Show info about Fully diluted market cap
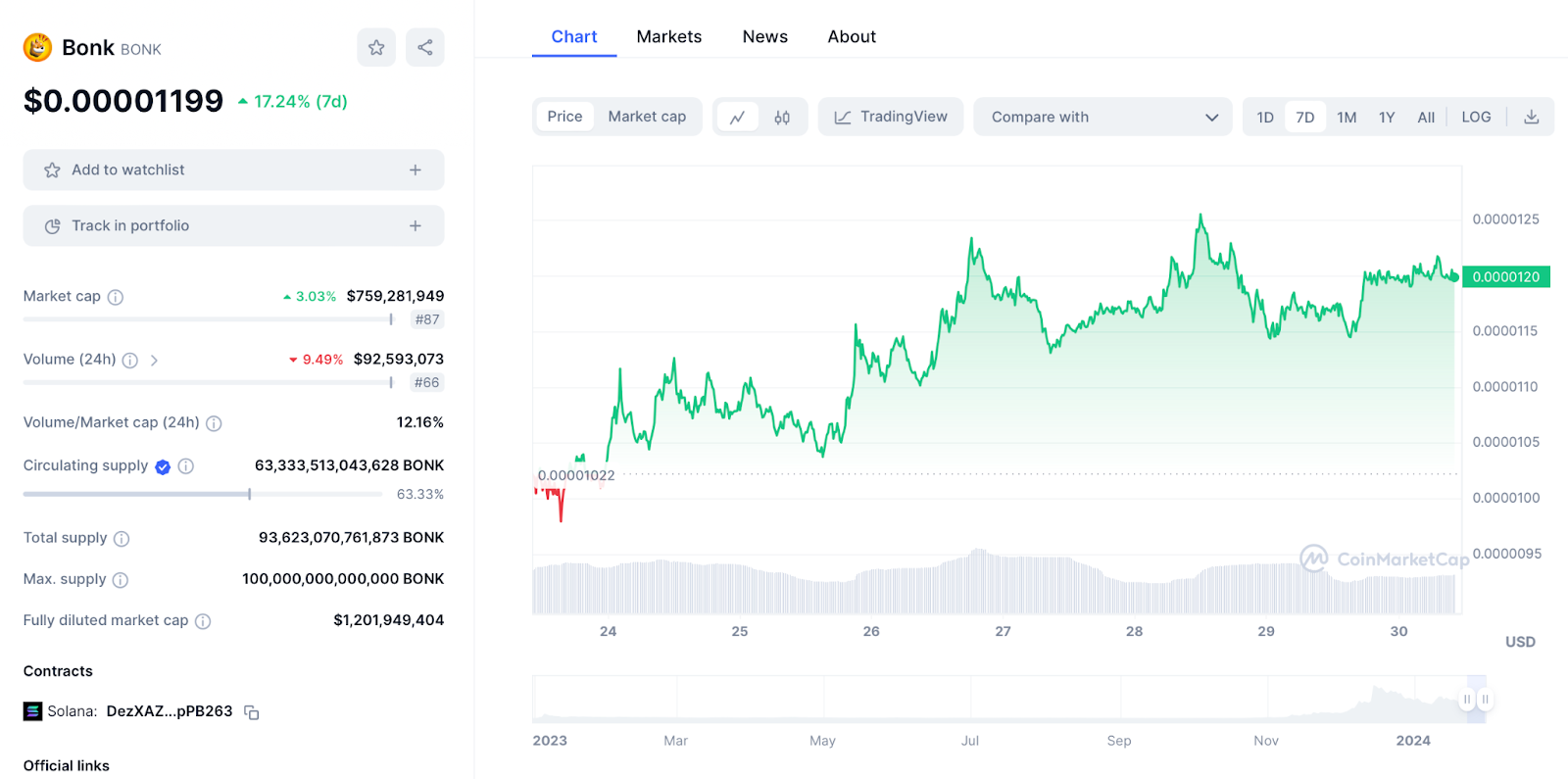The height and width of the screenshot is (779, 1568). (x=203, y=620)
